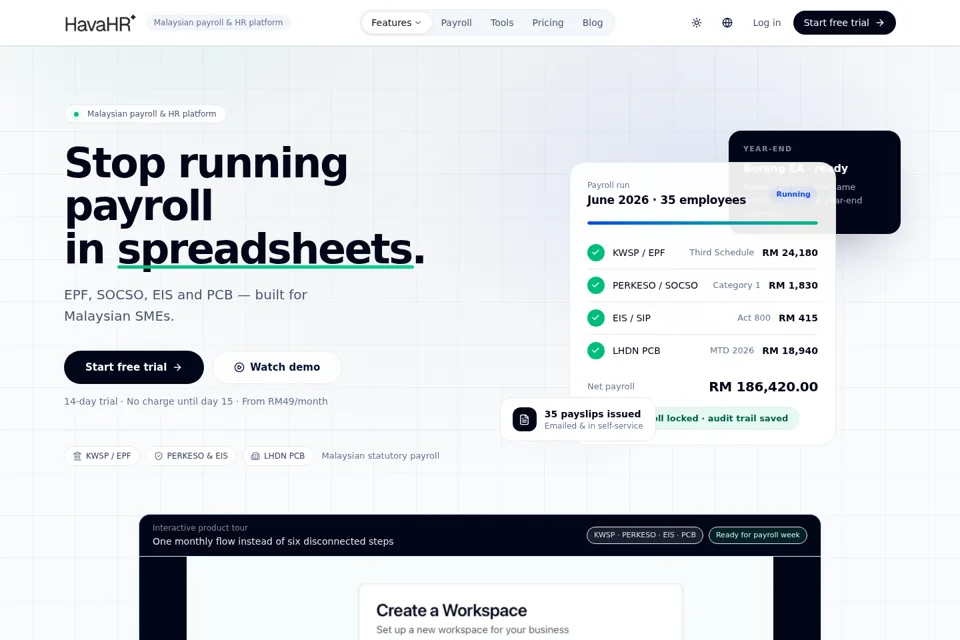
Task: Expand the Features dropdown menu
Action: [396, 23]
